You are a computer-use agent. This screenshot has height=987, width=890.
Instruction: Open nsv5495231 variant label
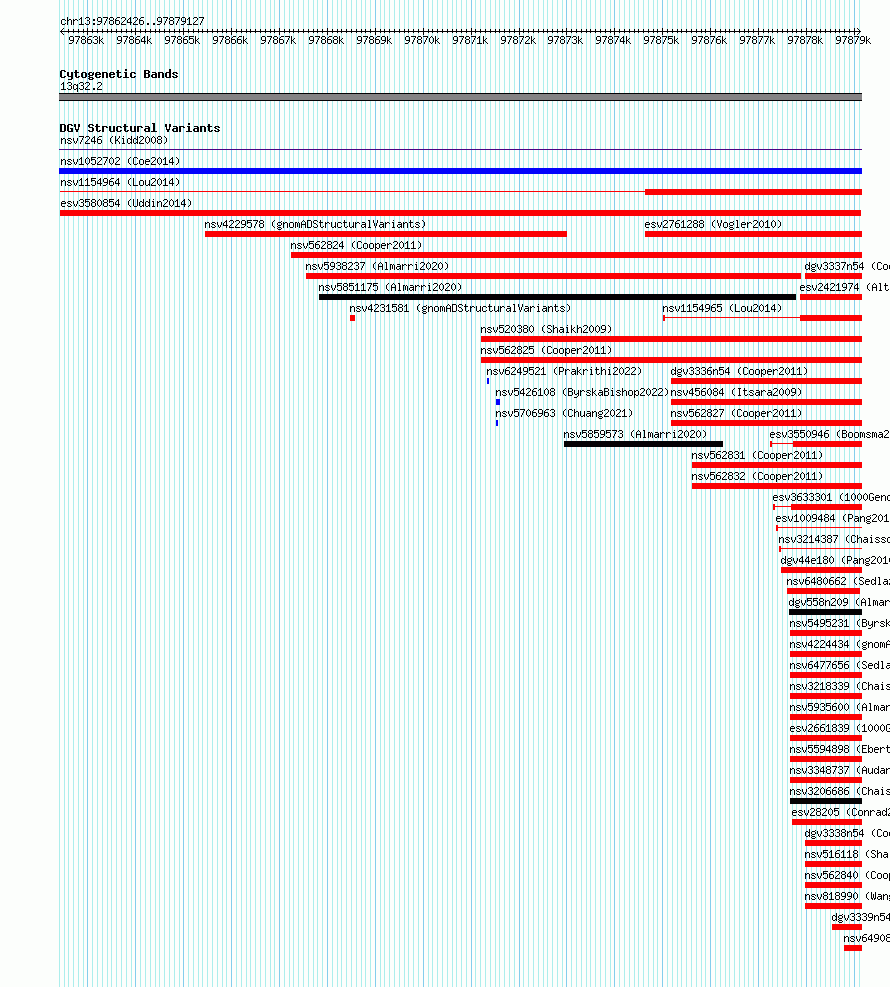coord(840,623)
